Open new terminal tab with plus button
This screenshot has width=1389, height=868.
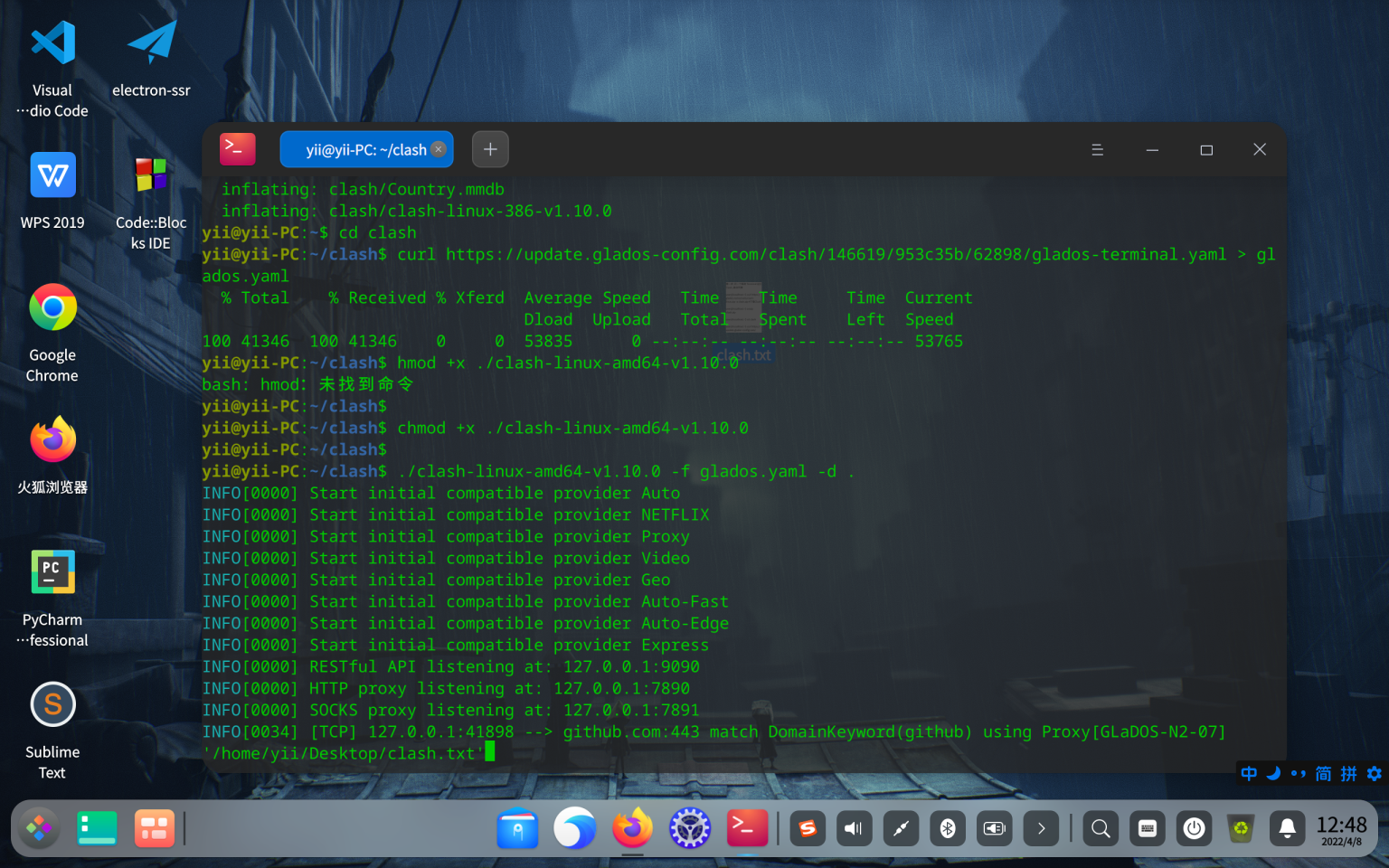[x=490, y=149]
